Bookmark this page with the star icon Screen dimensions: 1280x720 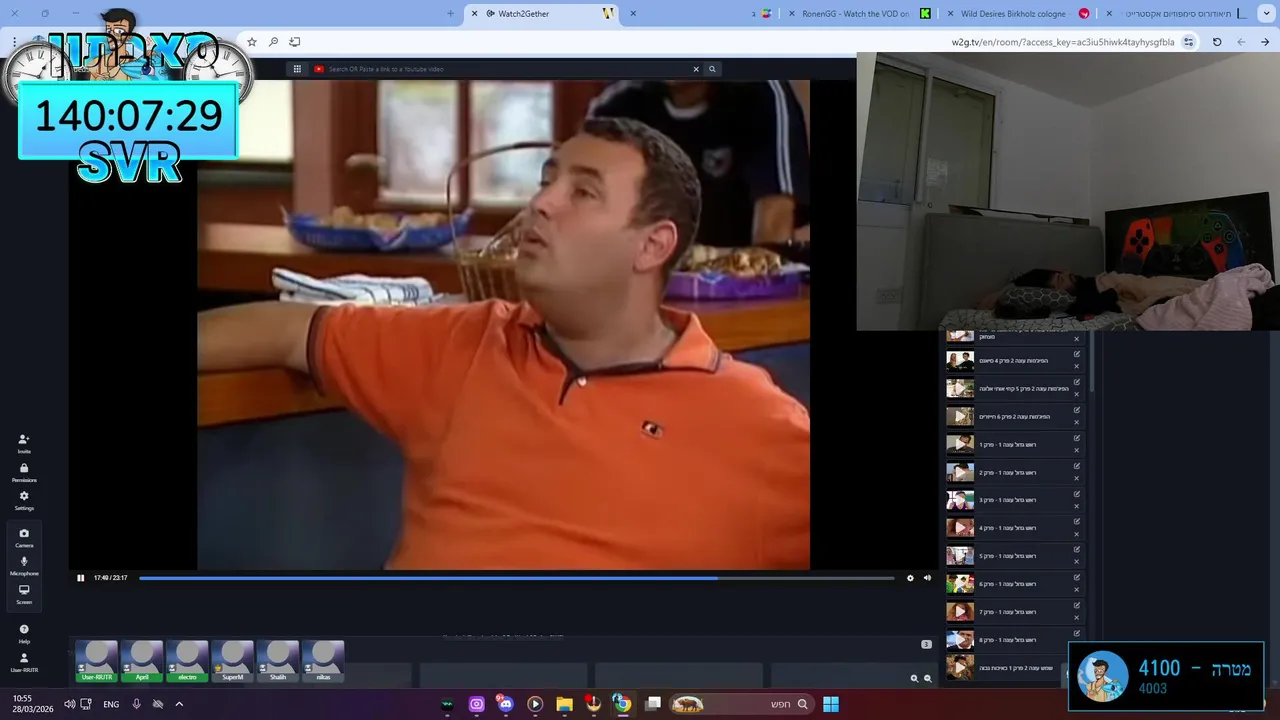click(252, 42)
